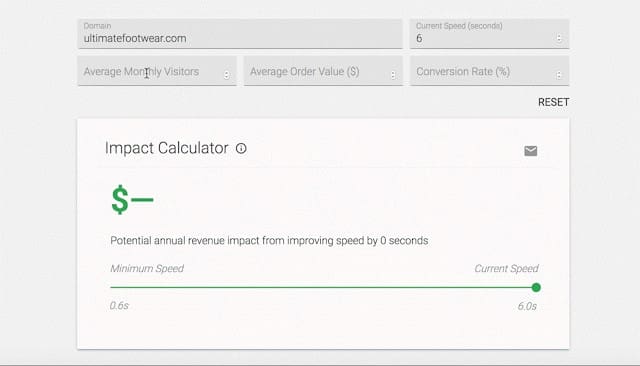This screenshot has height=366, width=640.
Task: Click the 6.0s slider maximum value
Action: tap(527, 306)
